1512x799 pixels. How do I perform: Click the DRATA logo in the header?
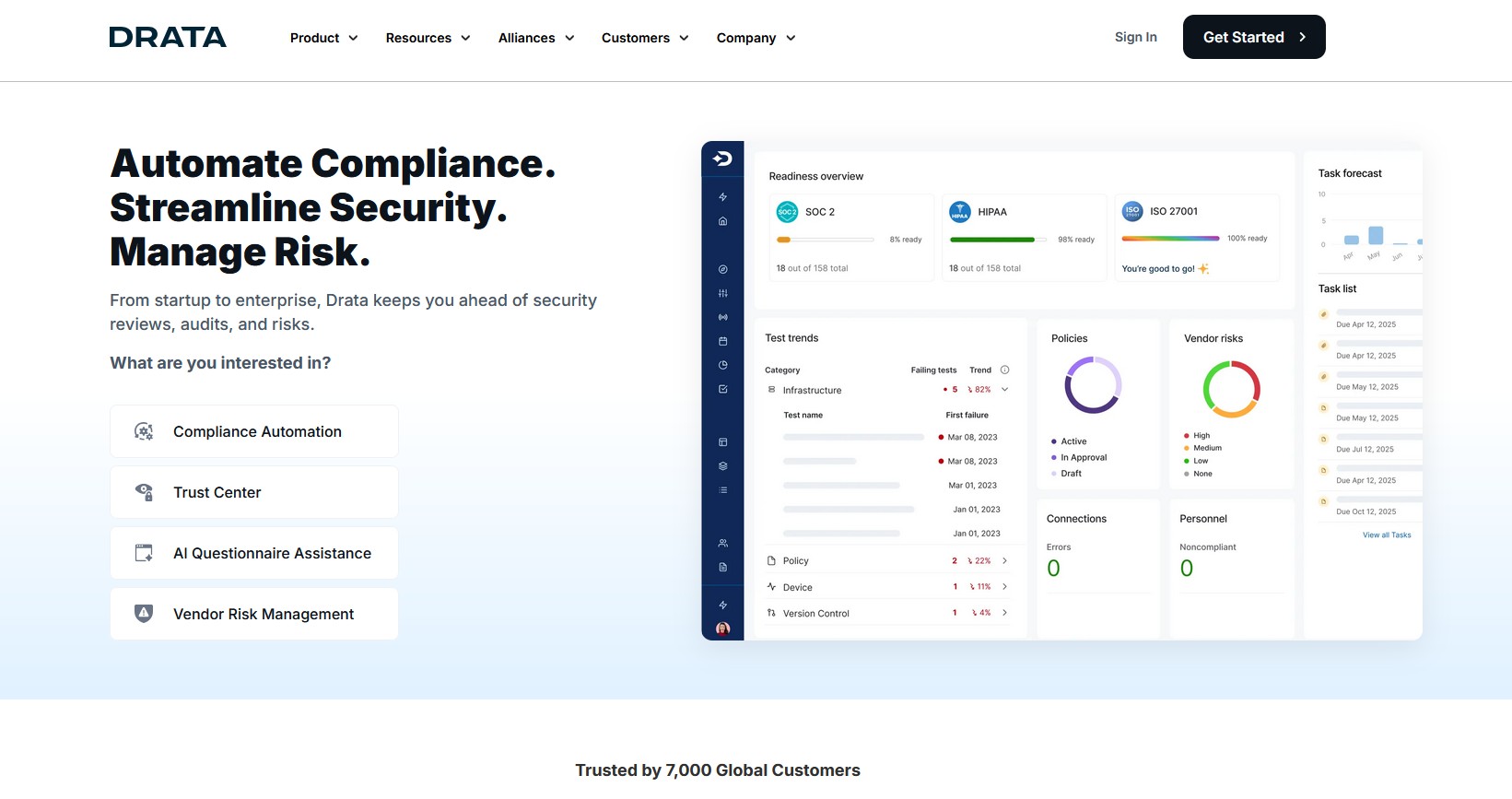click(x=168, y=38)
